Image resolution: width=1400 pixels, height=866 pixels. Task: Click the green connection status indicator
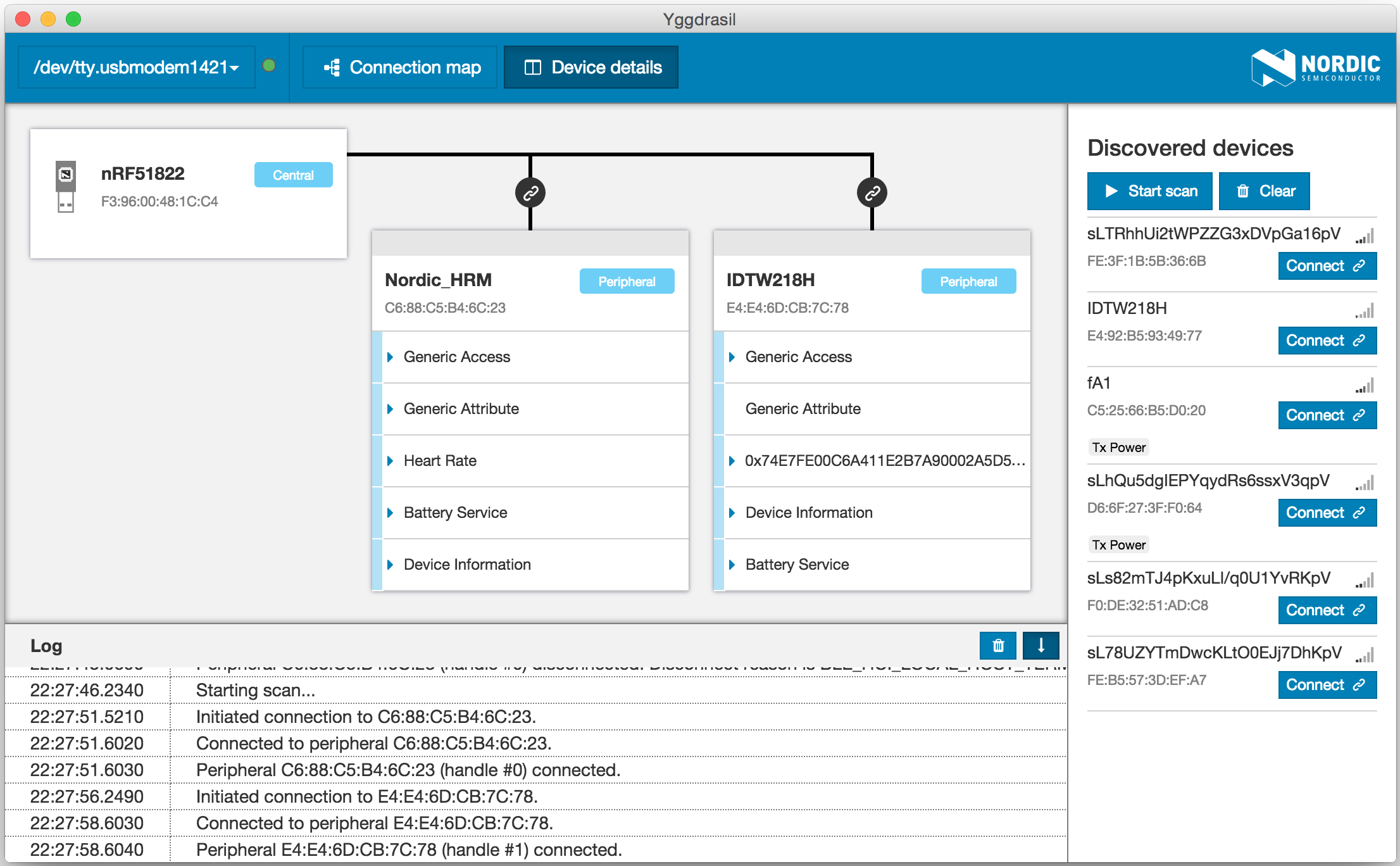point(269,65)
